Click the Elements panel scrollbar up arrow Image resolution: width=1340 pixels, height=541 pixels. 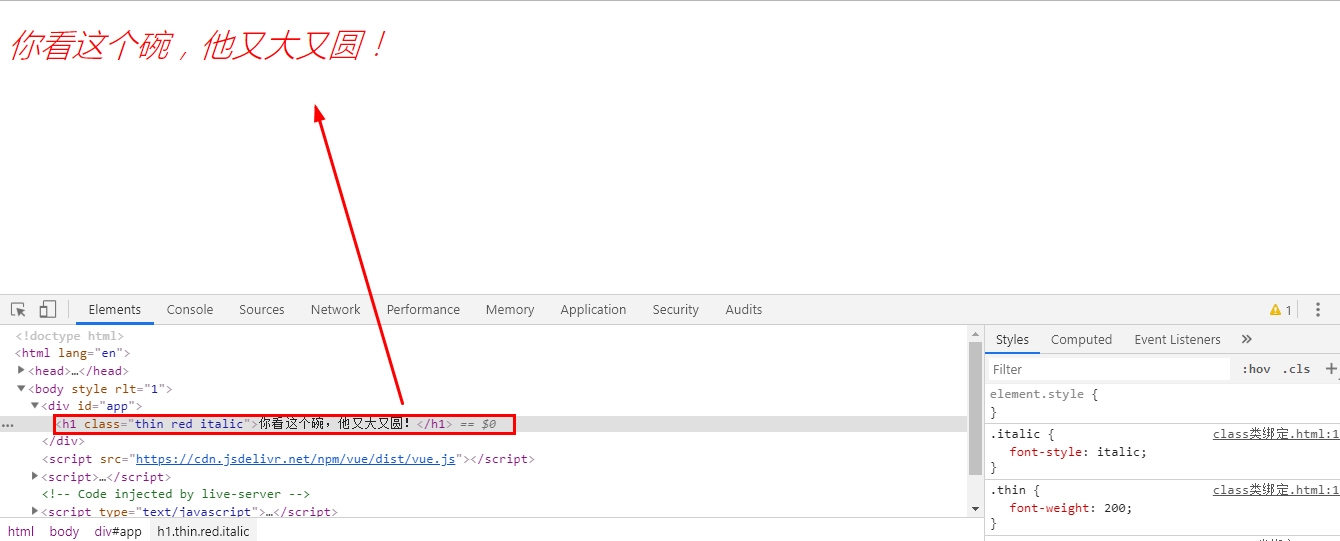(976, 333)
